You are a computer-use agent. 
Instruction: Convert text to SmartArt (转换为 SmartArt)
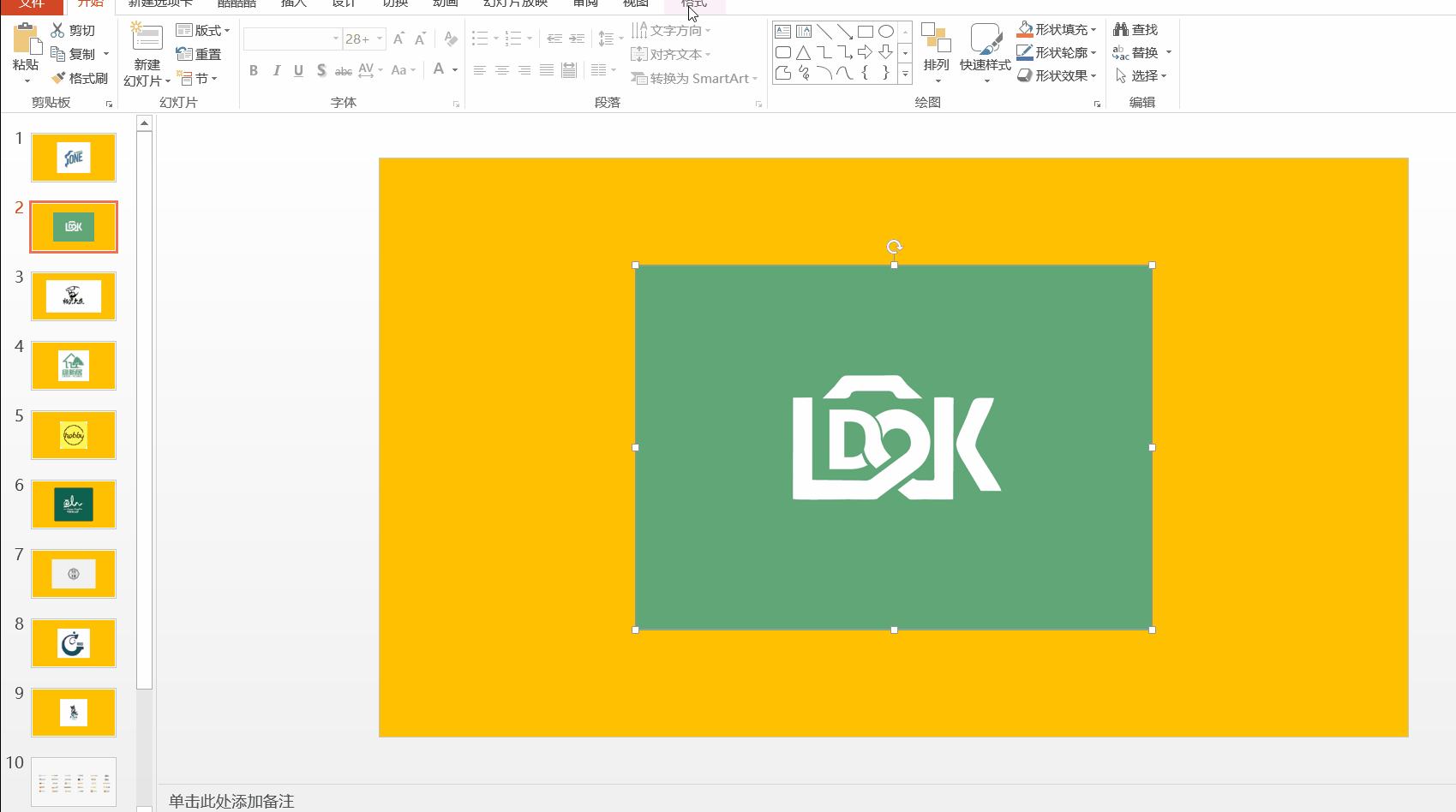[x=694, y=78]
